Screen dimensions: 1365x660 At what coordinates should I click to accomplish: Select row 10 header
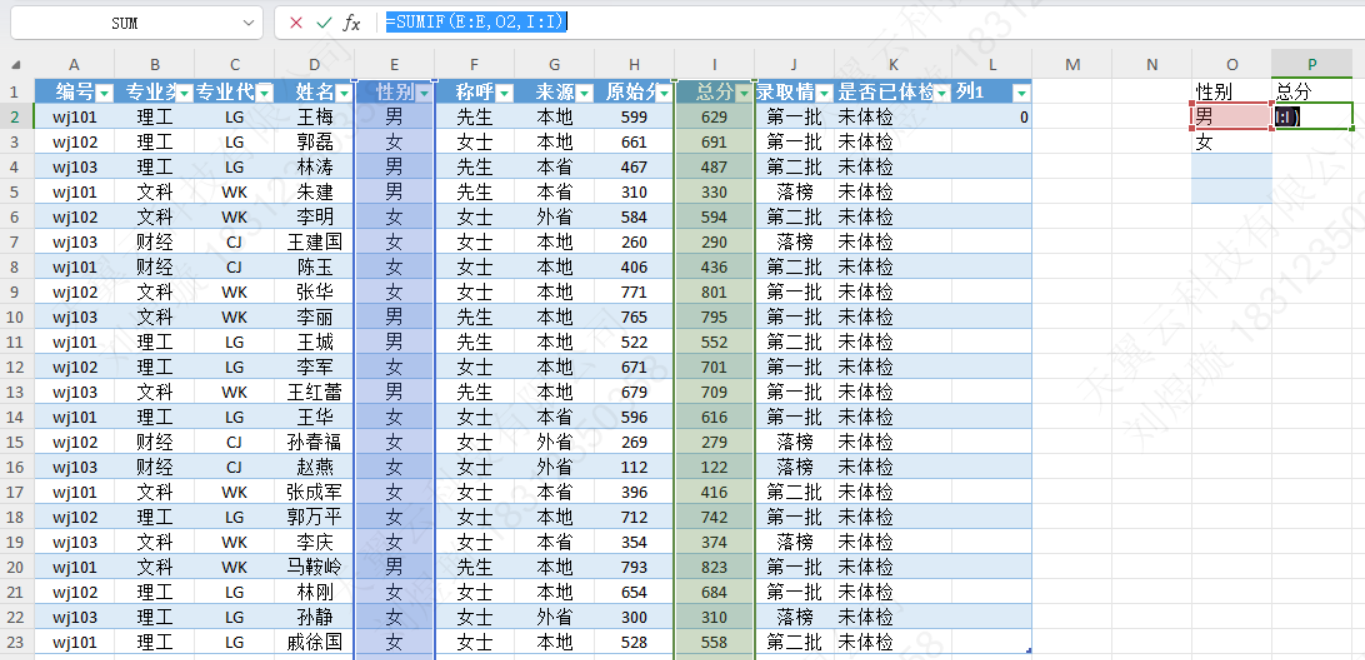pyautogui.click(x=17, y=317)
